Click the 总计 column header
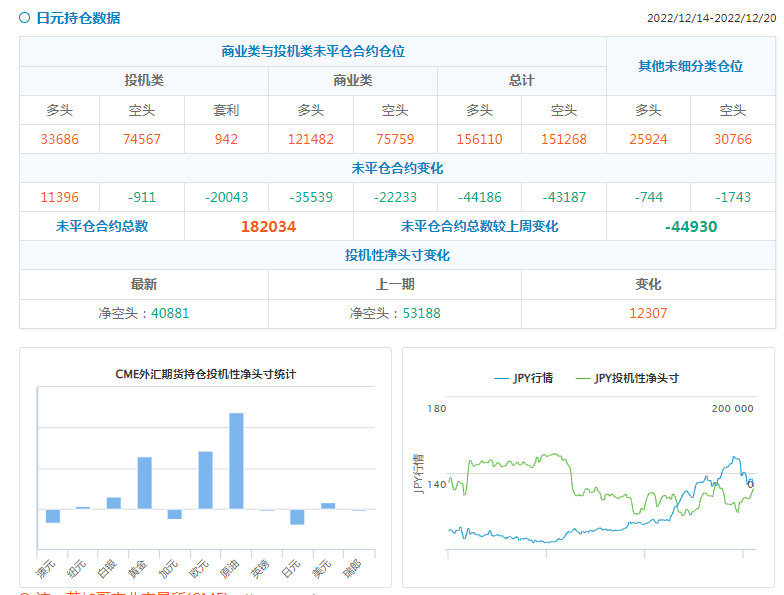Image resolution: width=784 pixels, height=595 pixels. [521, 81]
